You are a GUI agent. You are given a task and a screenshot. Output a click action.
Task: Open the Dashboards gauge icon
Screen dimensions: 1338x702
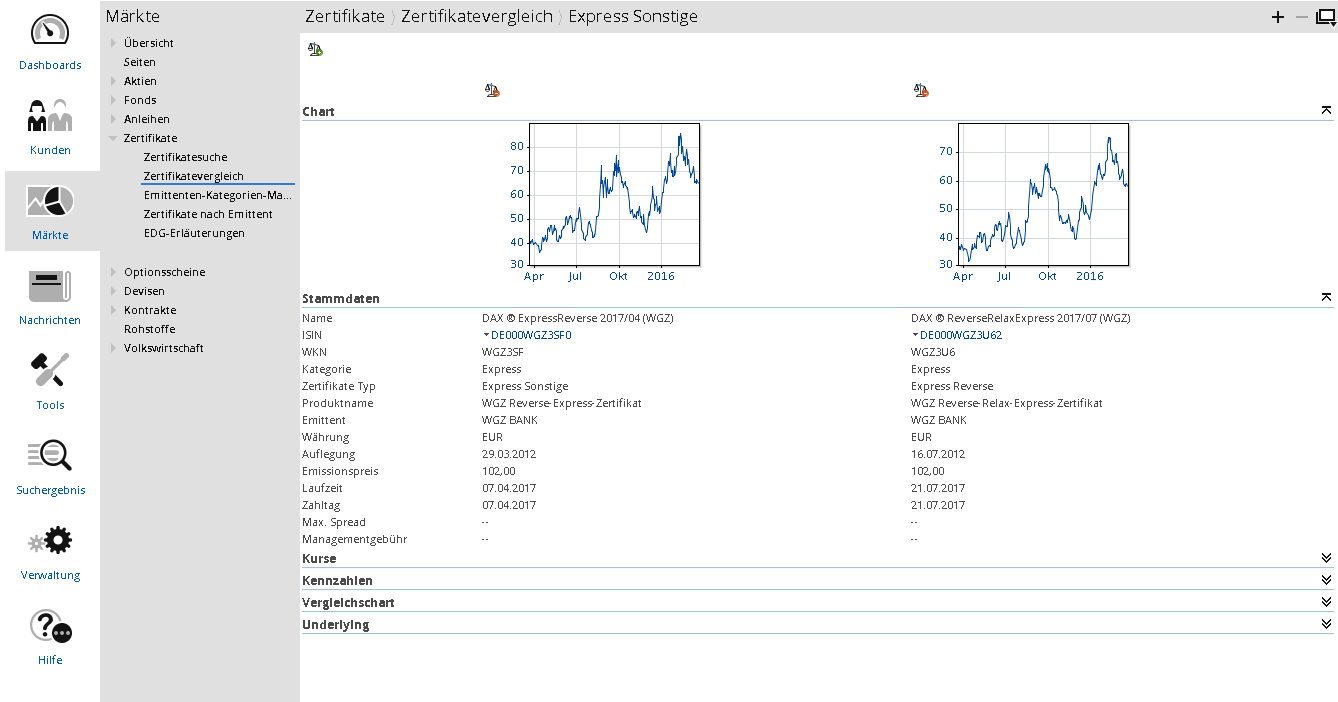(50, 31)
